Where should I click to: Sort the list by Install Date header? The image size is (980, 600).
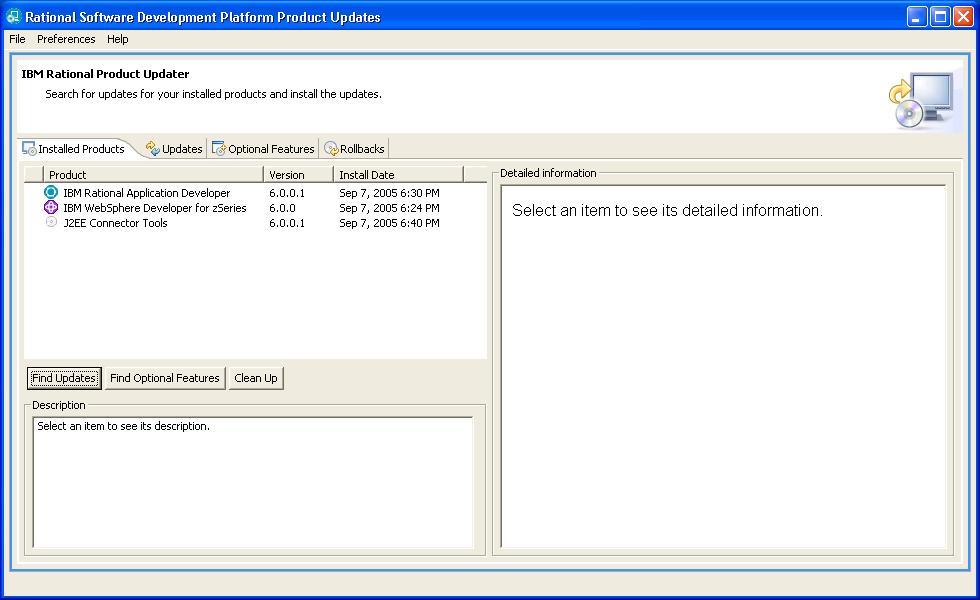tap(397, 175)
